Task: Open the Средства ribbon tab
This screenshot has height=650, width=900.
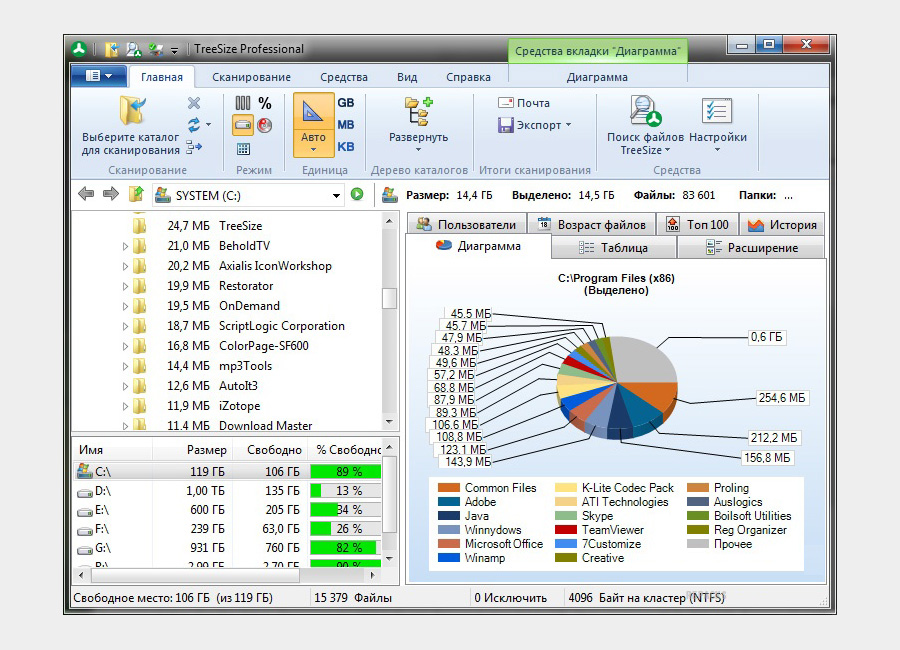Action: click(344, 77)
